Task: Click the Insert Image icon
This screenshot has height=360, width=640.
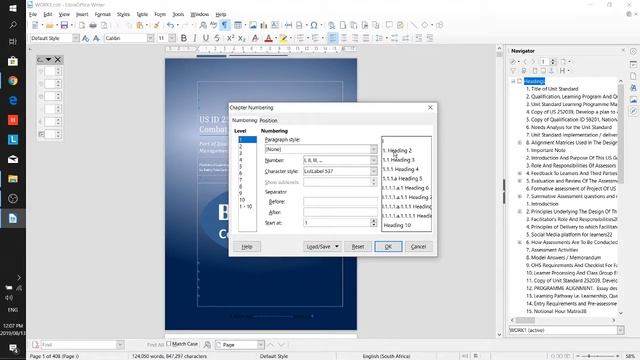Action: [x=253, y=25]
